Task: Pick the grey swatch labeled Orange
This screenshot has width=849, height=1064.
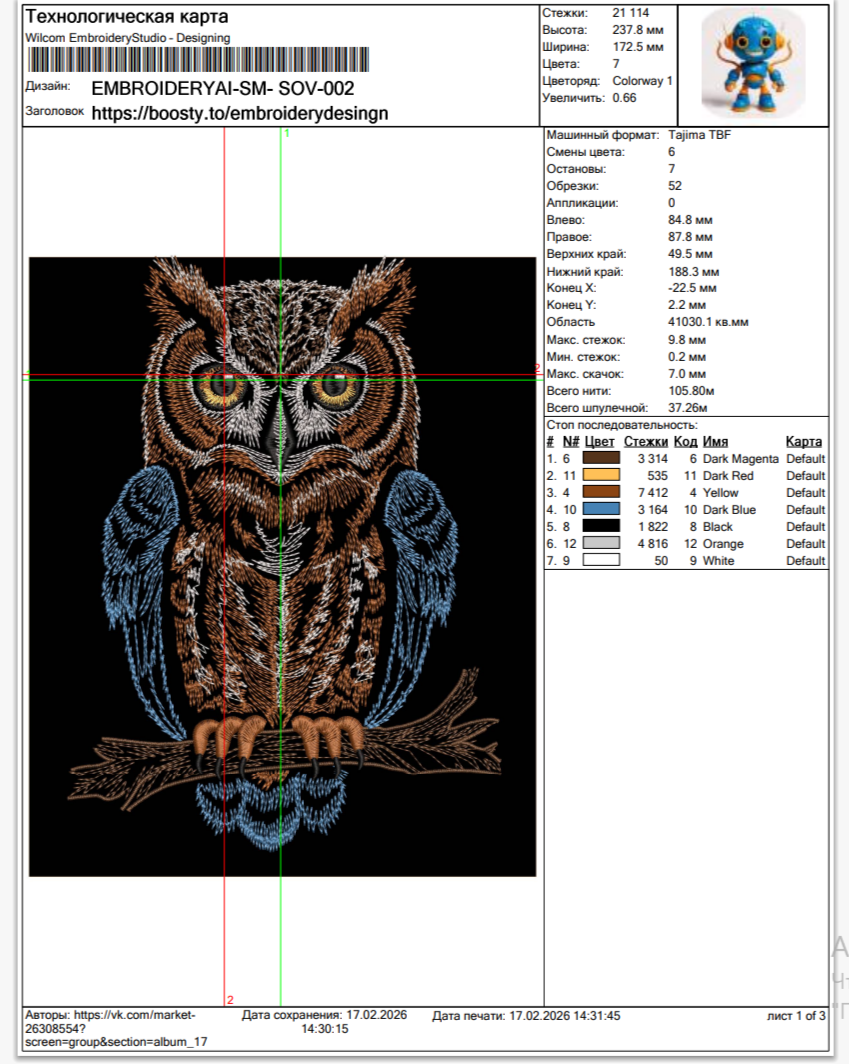Action: tap(601, 543)
